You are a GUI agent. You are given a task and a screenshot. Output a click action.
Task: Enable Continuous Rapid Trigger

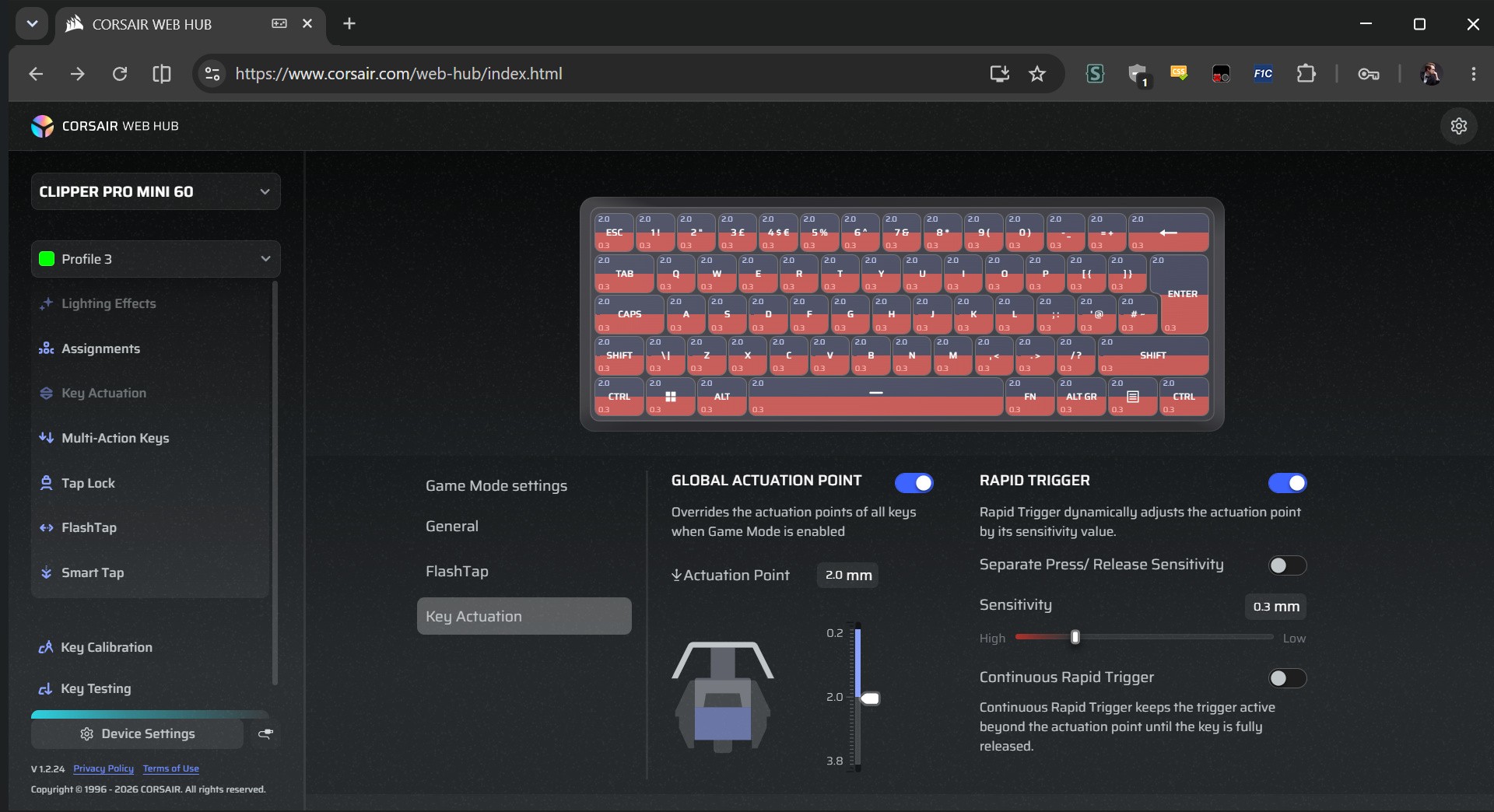(1287, 678)
